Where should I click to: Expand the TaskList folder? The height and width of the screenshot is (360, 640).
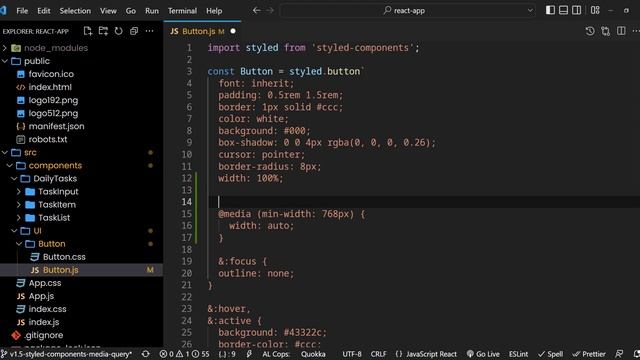19,218
